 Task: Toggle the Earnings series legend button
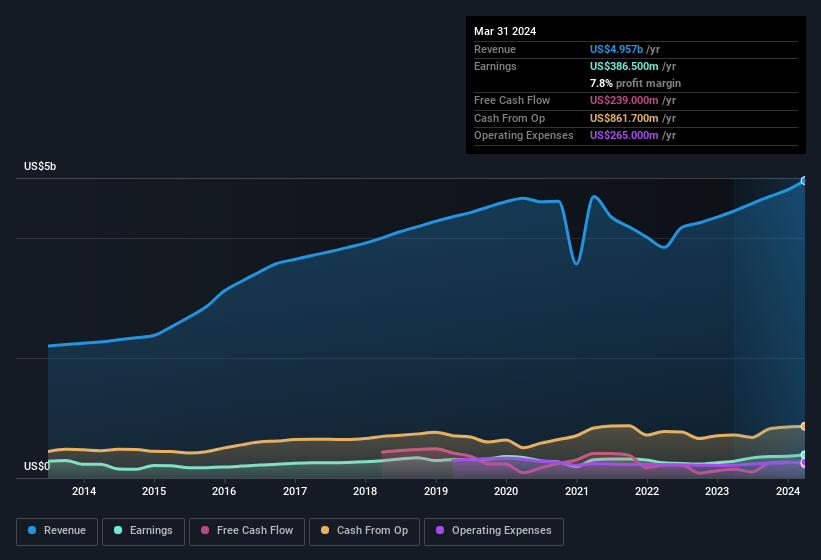[143, 531]
